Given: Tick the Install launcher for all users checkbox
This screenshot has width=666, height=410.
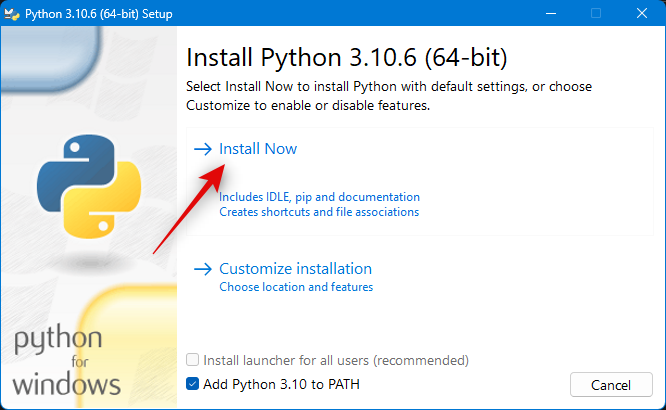Looking at the screenshot, I should pos(193,360).
